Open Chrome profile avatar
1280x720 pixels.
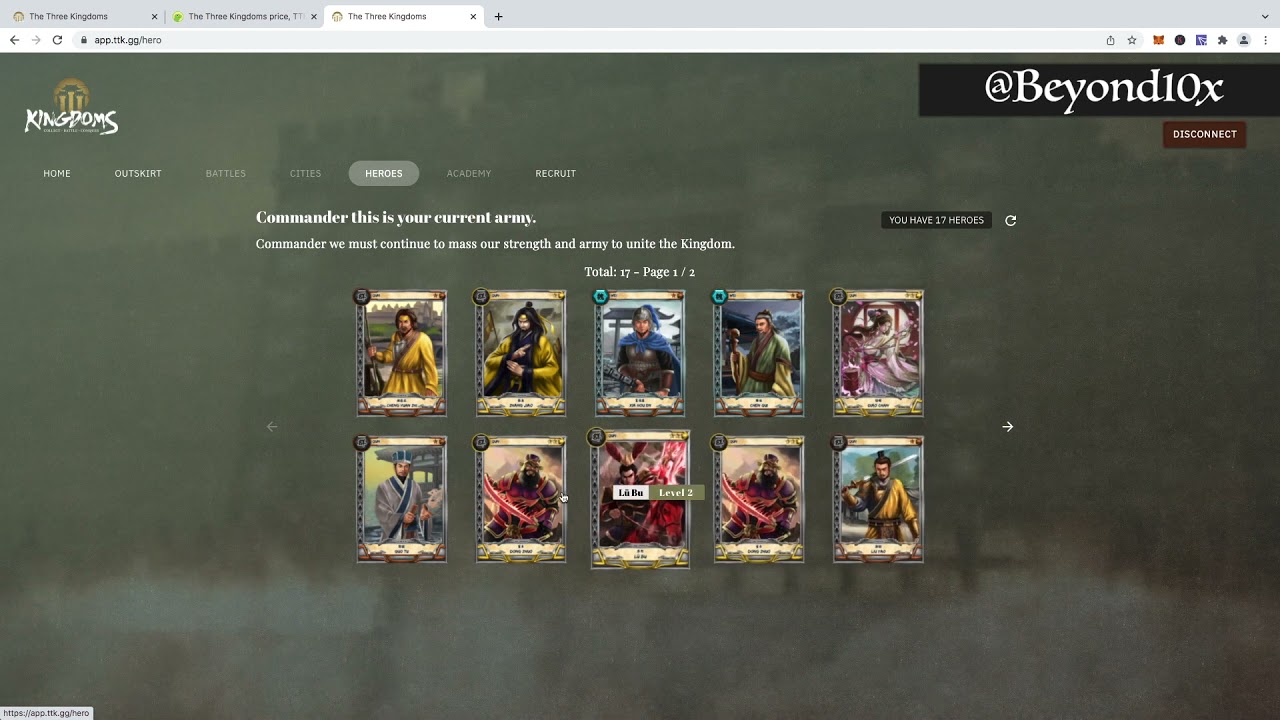coord(1244,40)
